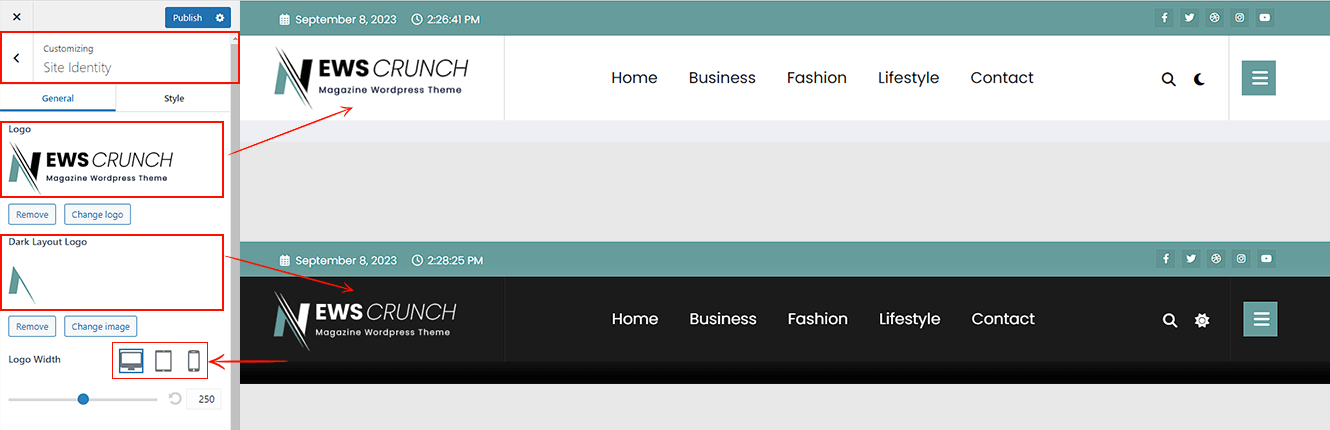
Task: Choose the desktop preview device icon
Action: (131, 361)
